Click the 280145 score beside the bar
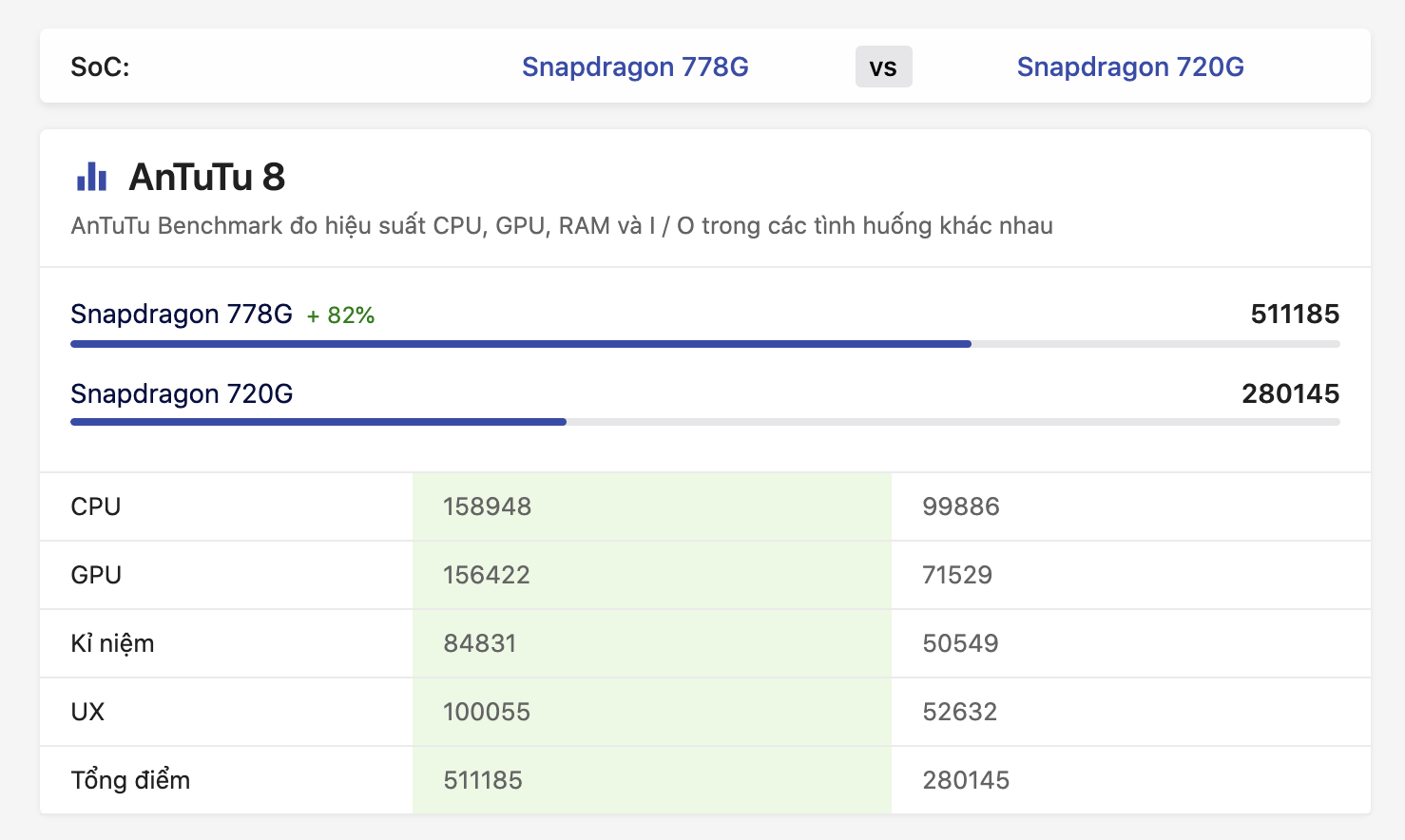Screen dimensions: 1405x840 [1290, 393]
